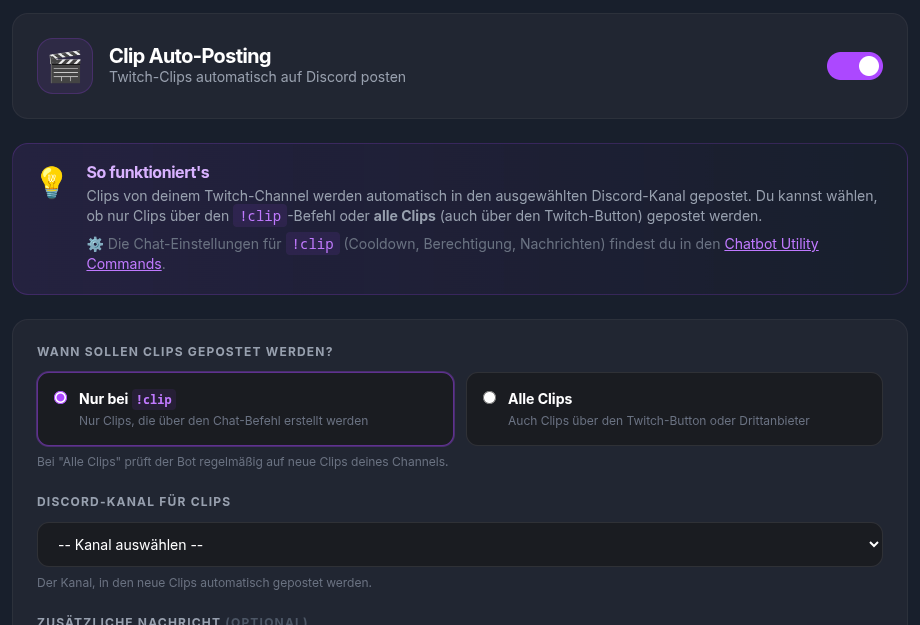
Task: Click the !clip code badge in the description
Action: click(x=260, y=216)
